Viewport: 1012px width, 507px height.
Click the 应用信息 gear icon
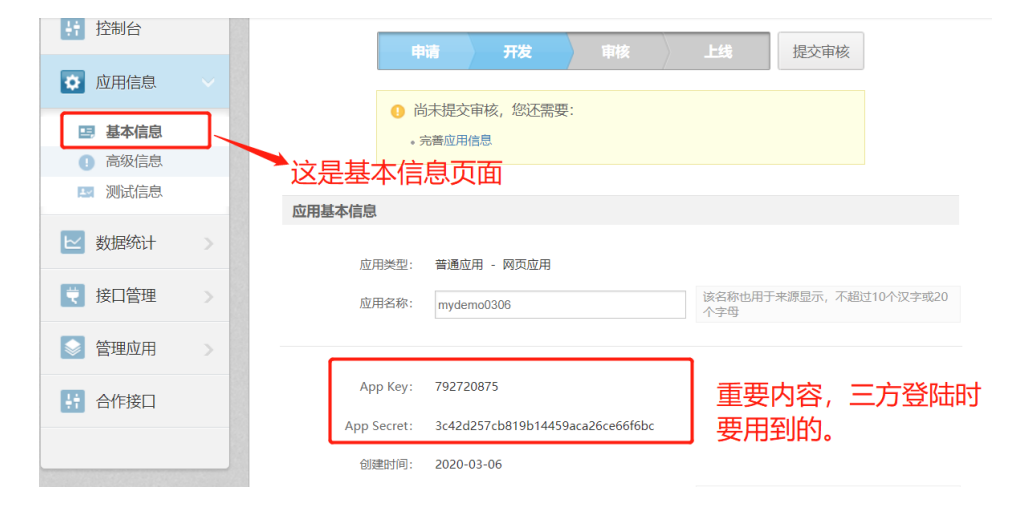click(x=72, y=82)
